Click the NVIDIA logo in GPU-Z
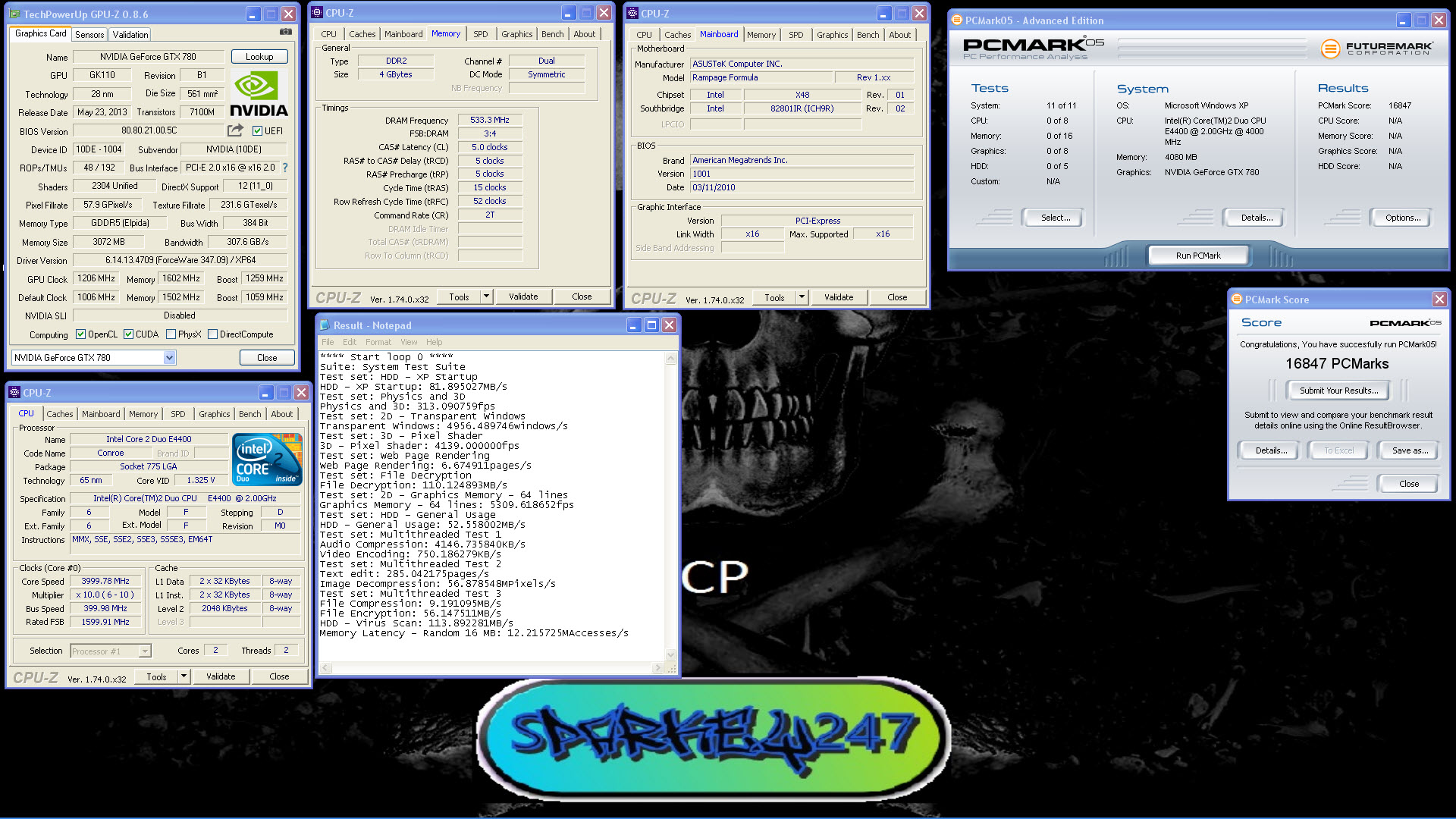The height and width of the screenshot is (819, 1456). [259, 94]
